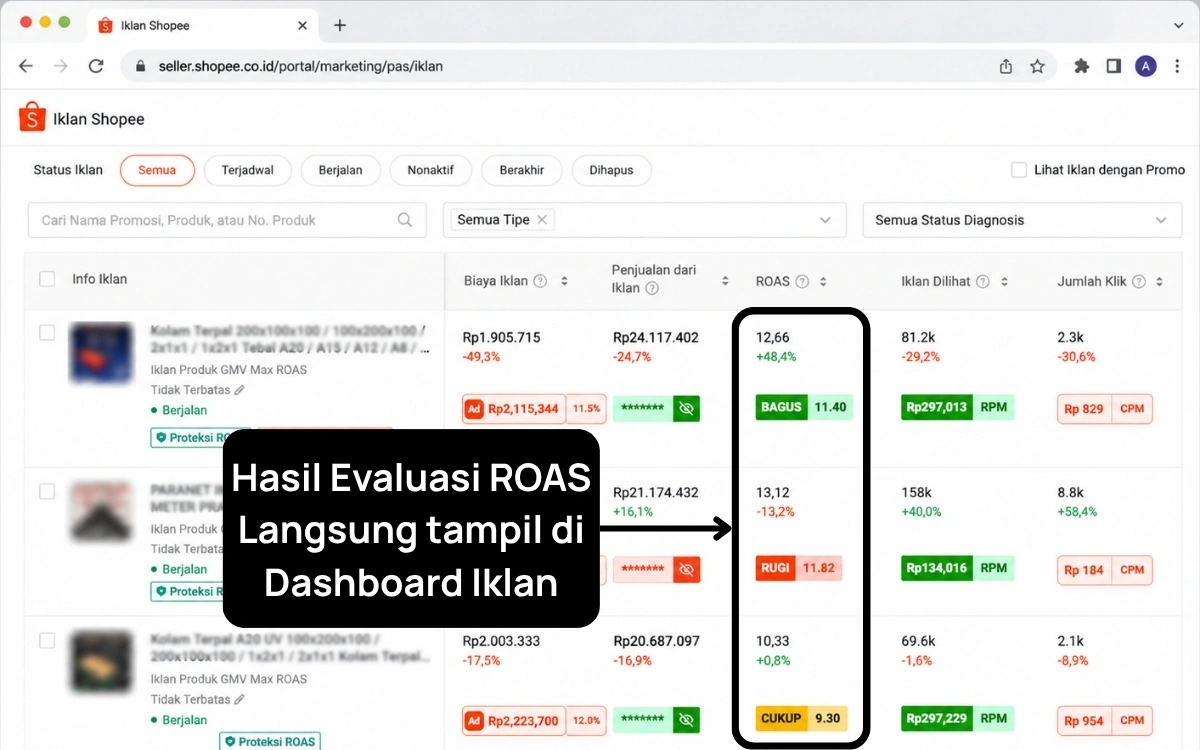Reveal hidden value in Rp24.117.402 row
This screenshot has width=1200, height=750.
(x=685, y=408)
